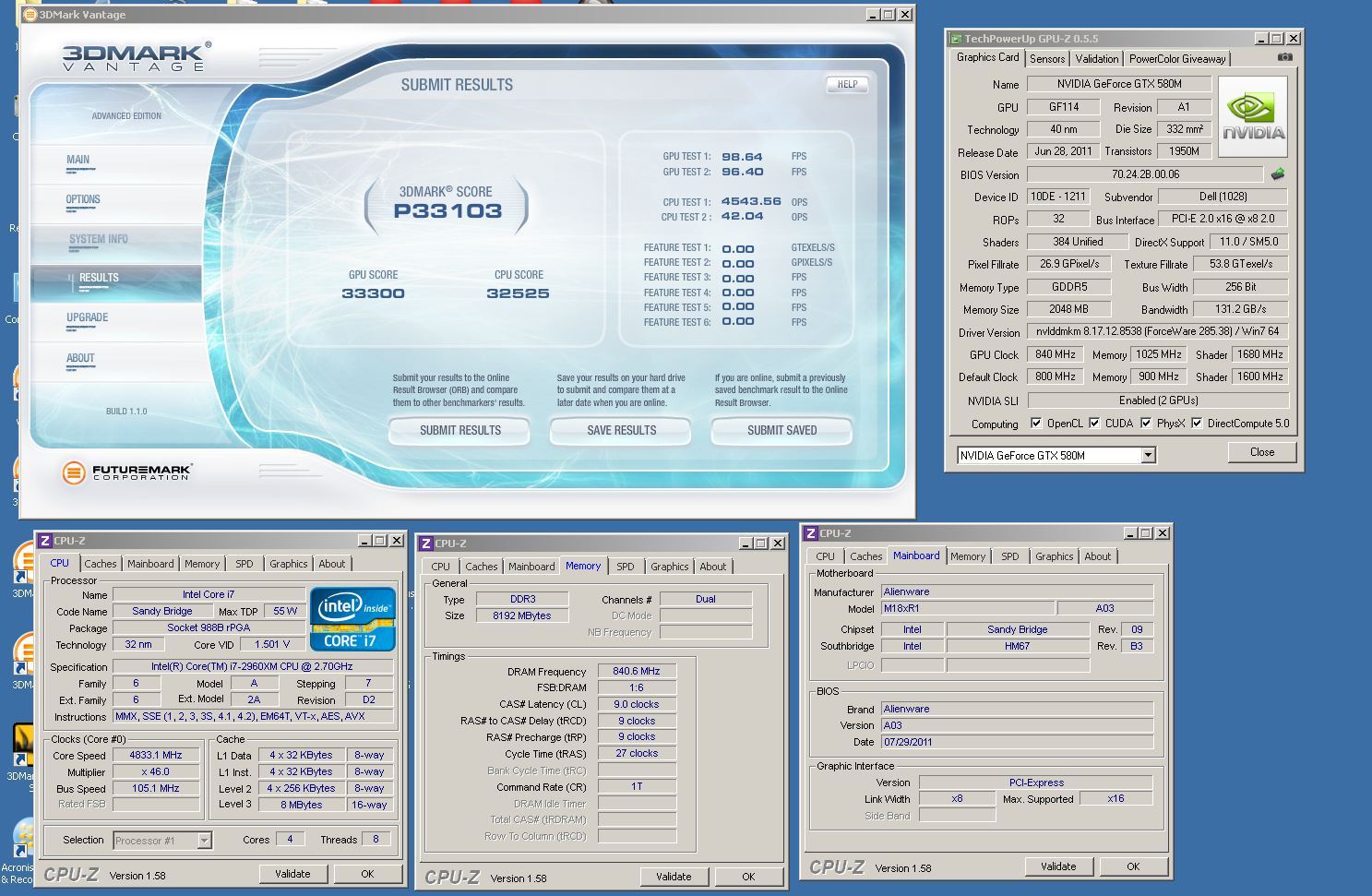Toggle the CUDA checkbox
This screenshot has height=896, width=1372.
coord(1094,424)
